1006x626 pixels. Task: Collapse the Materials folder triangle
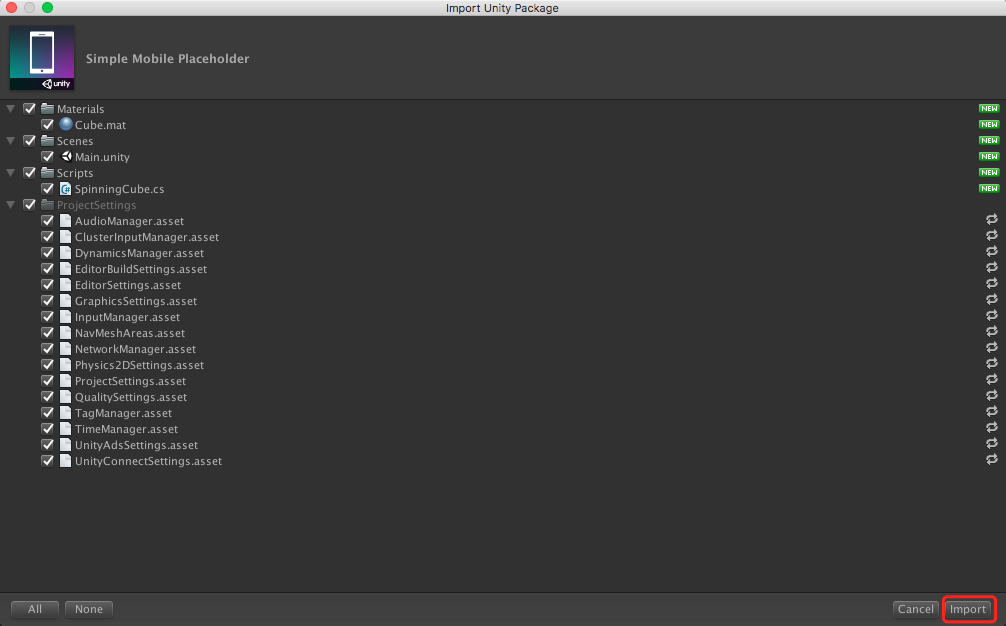(11, 109)
